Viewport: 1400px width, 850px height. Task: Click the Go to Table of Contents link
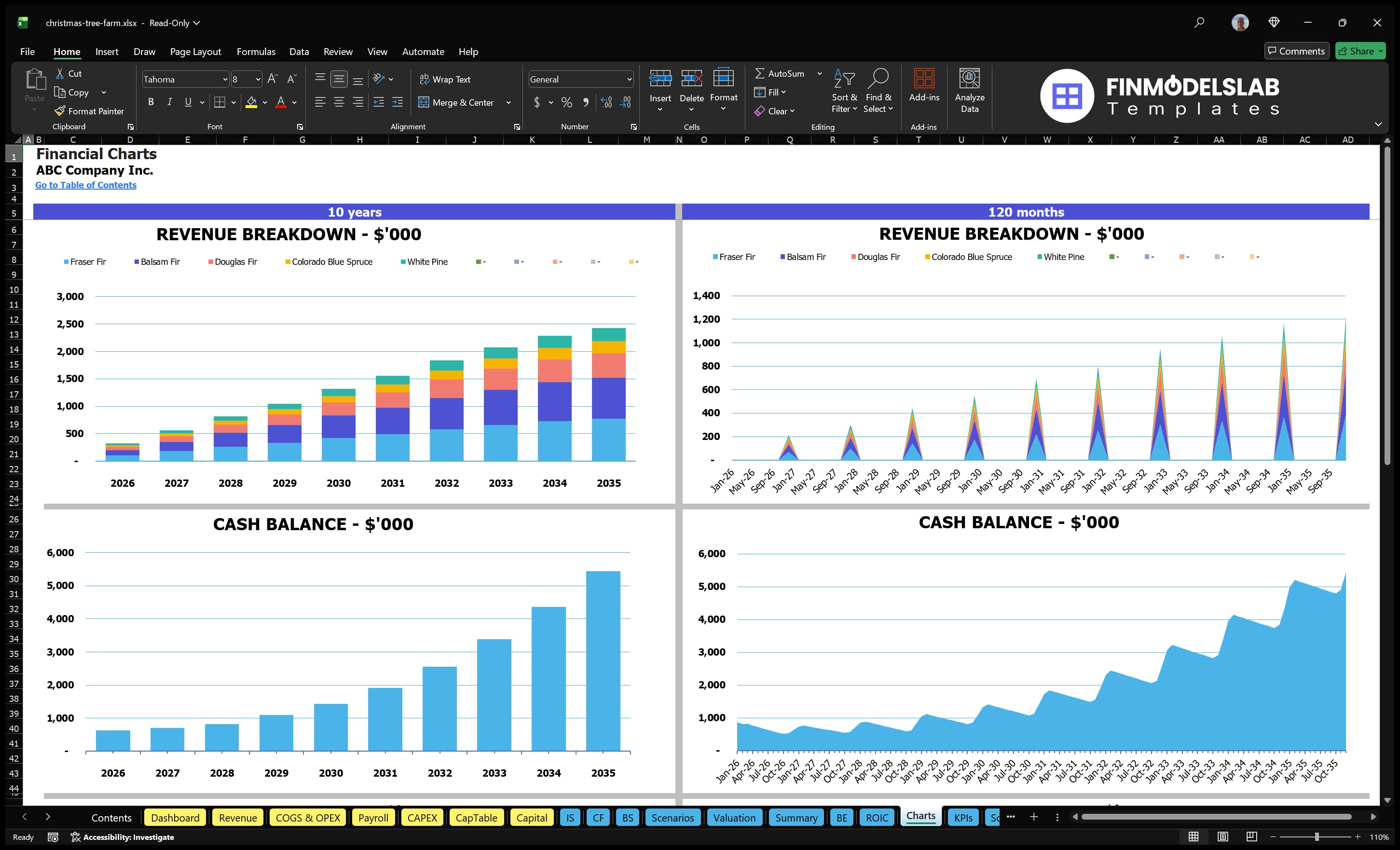(x=86, y=185)
